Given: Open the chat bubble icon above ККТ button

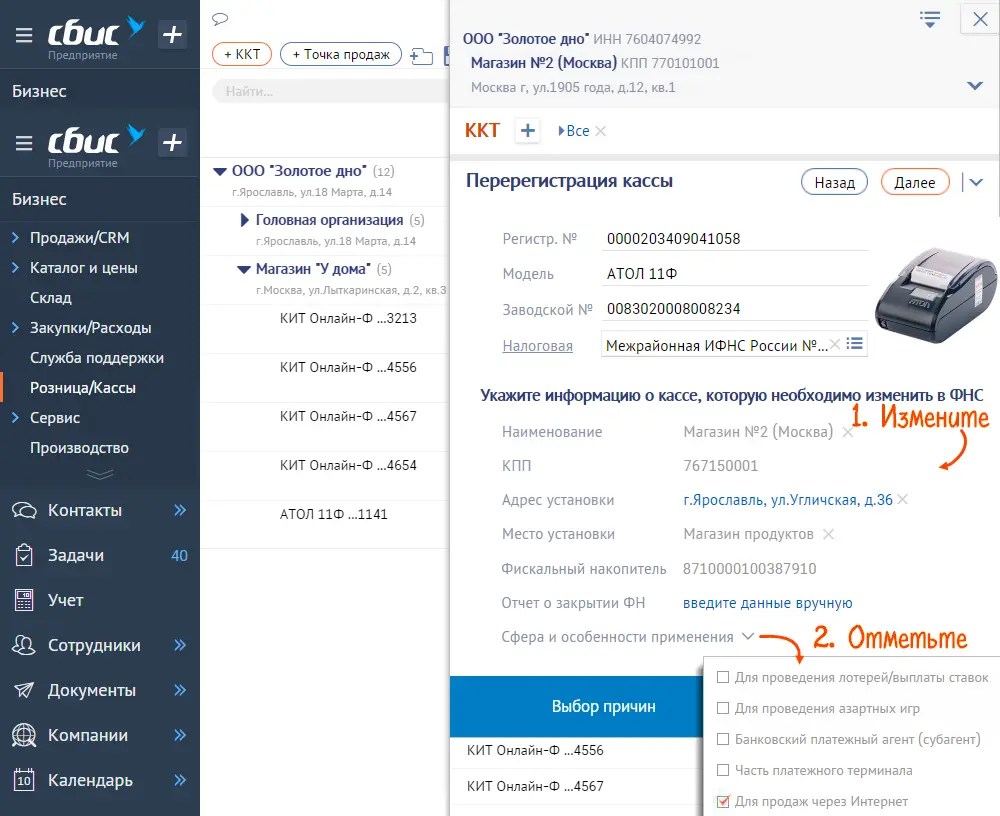Looking at the screenshot, I should coord(220,19).
